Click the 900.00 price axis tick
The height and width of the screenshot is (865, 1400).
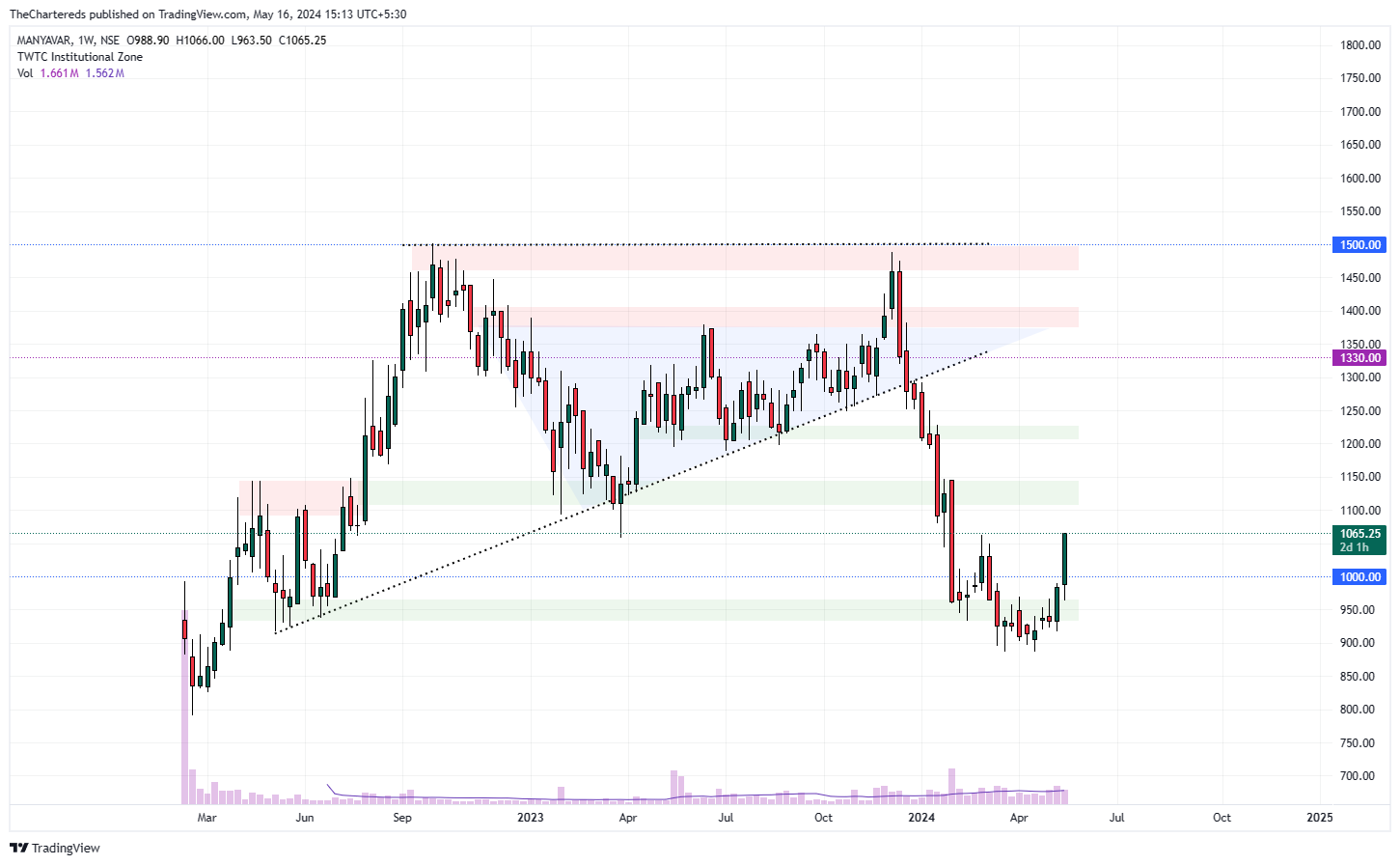(x=1358, y=643)
